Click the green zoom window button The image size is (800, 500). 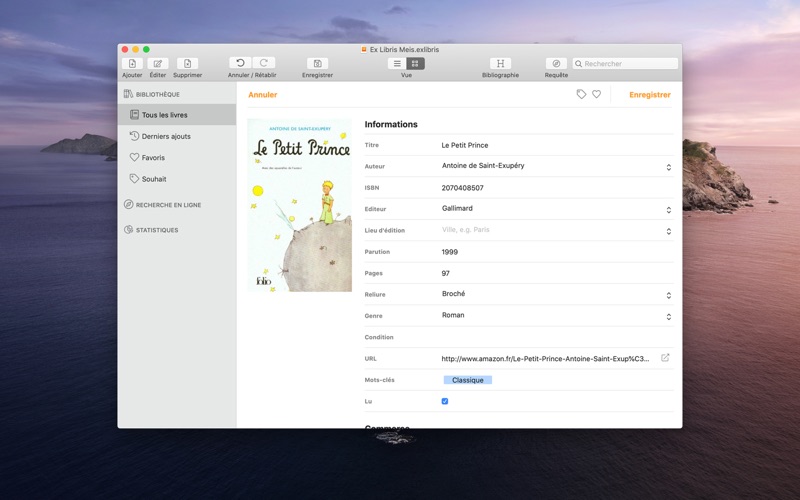pos(146,49)
